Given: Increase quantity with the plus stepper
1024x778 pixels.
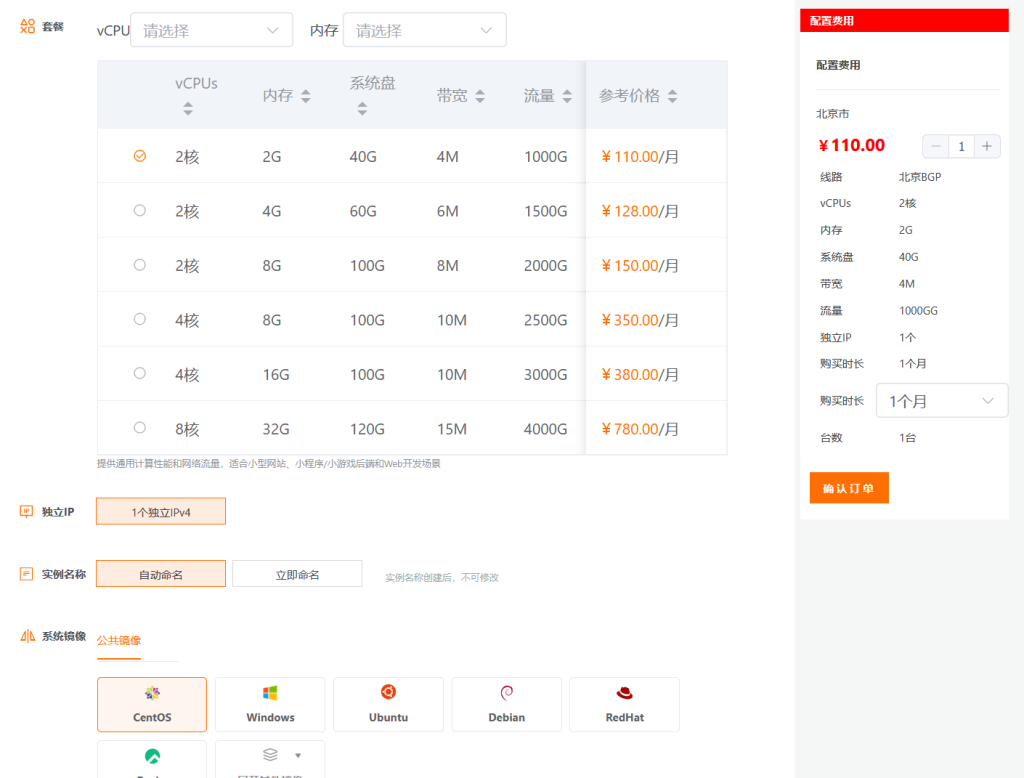Looking at the screenshot, I should tap(987, 146).
